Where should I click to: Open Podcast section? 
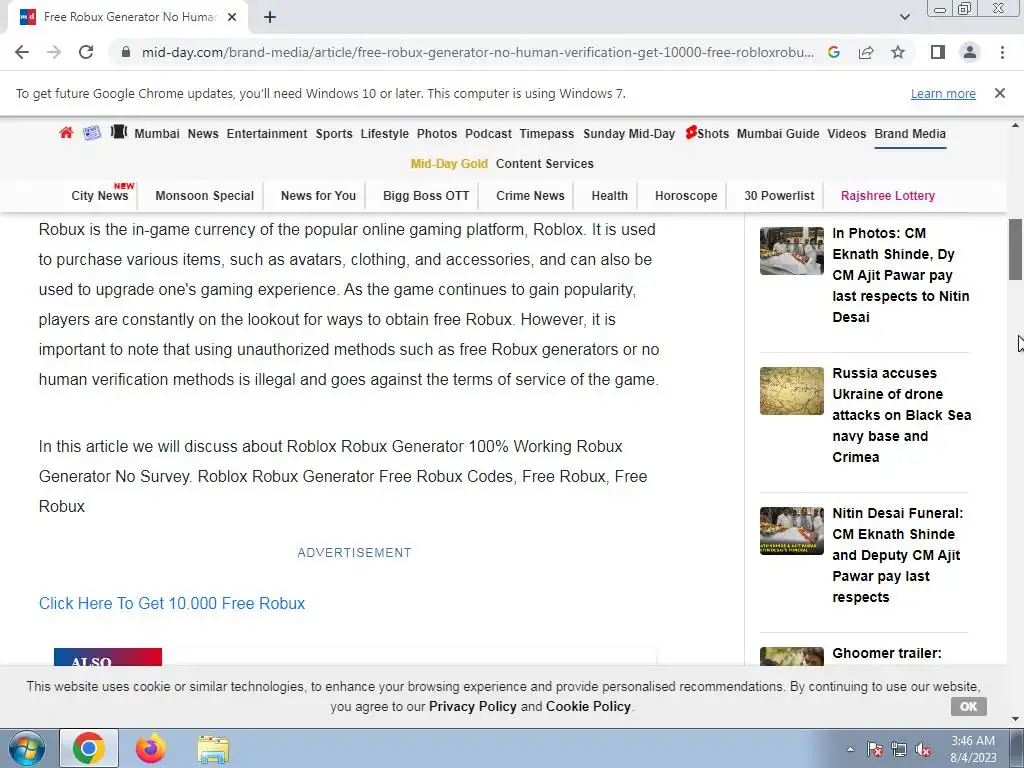tap(488, 134)
